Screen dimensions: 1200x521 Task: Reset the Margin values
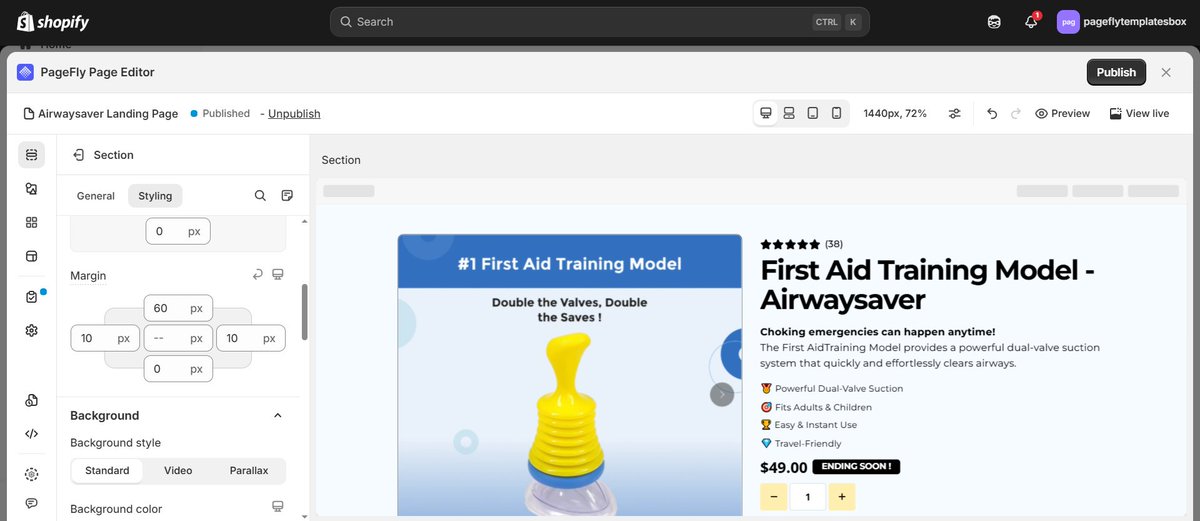[x=257, y=274]
